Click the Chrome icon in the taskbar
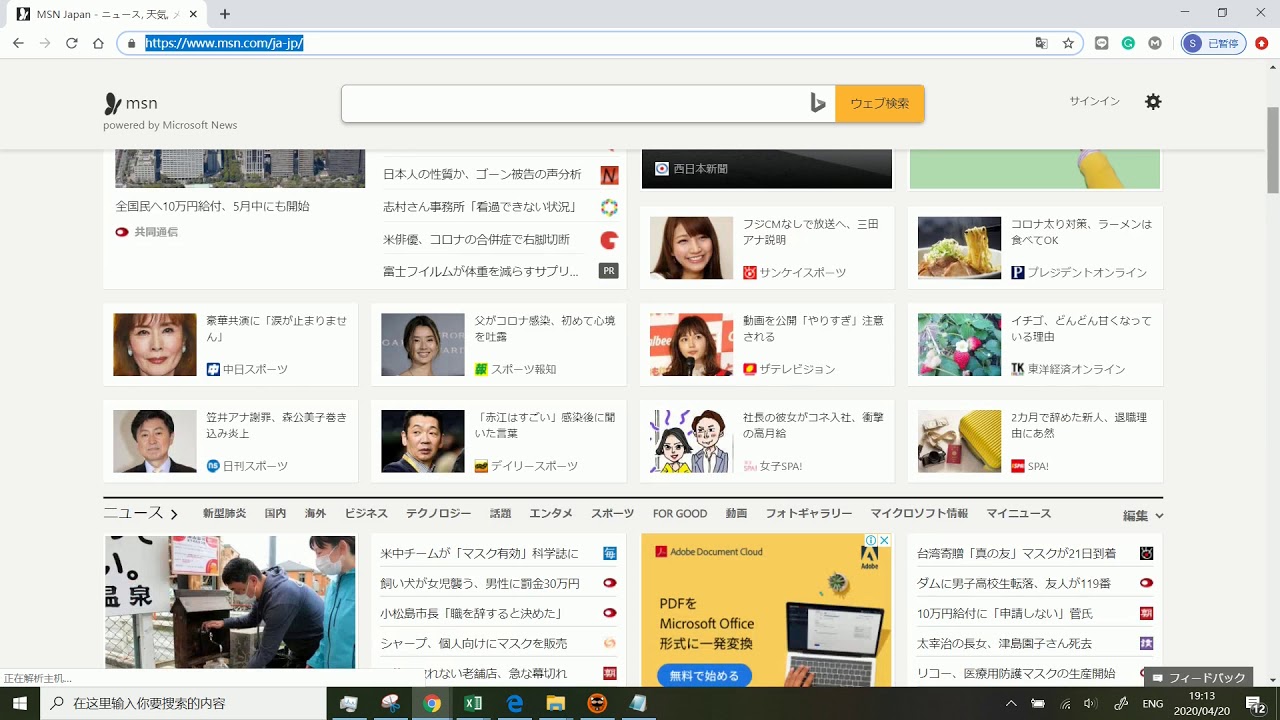1280x720 pixels. click(432, 703)
